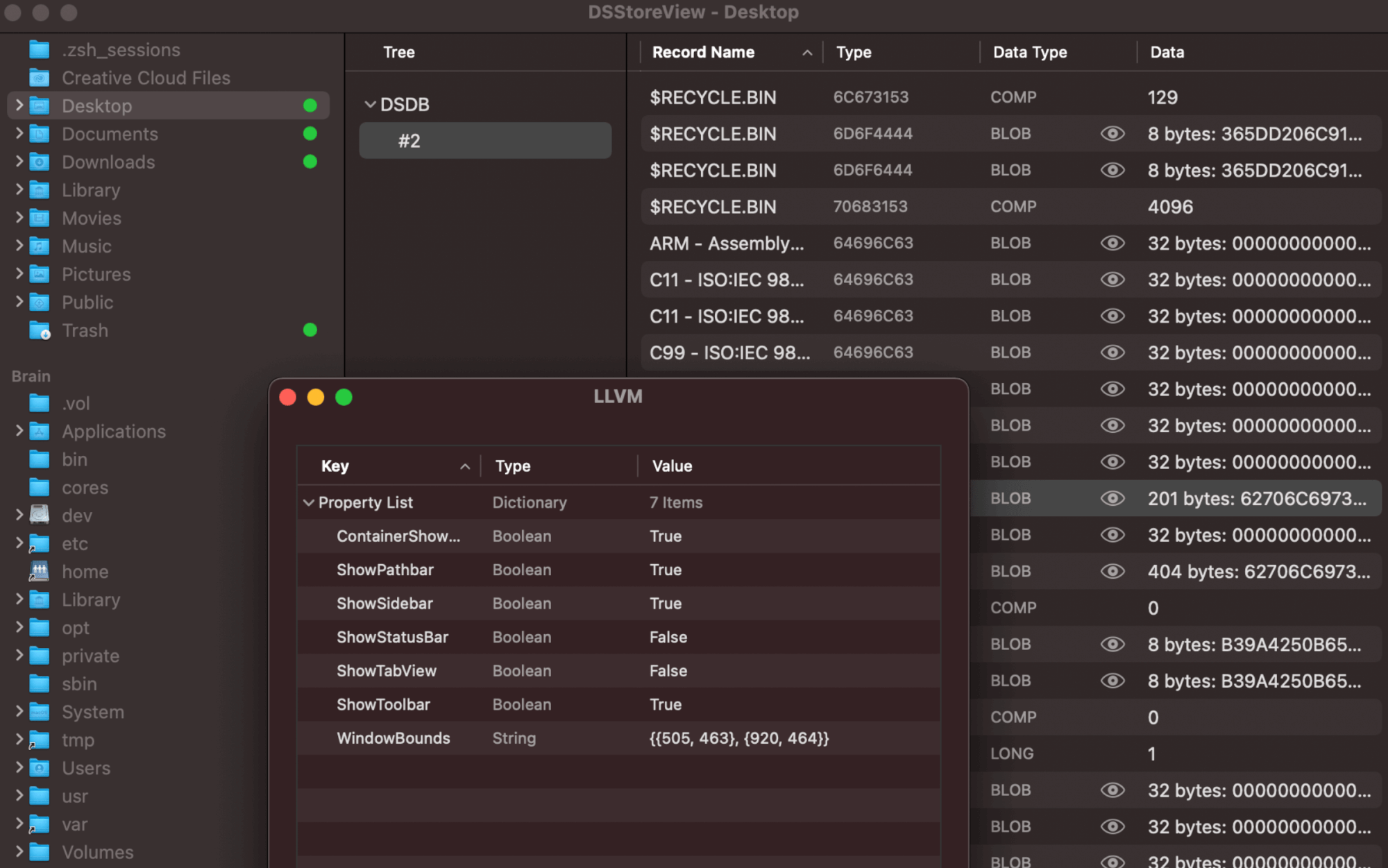Click the Music folder icon
This screenshot has height=868, width=1388.
pyautogui.click(x=40, y=246)
